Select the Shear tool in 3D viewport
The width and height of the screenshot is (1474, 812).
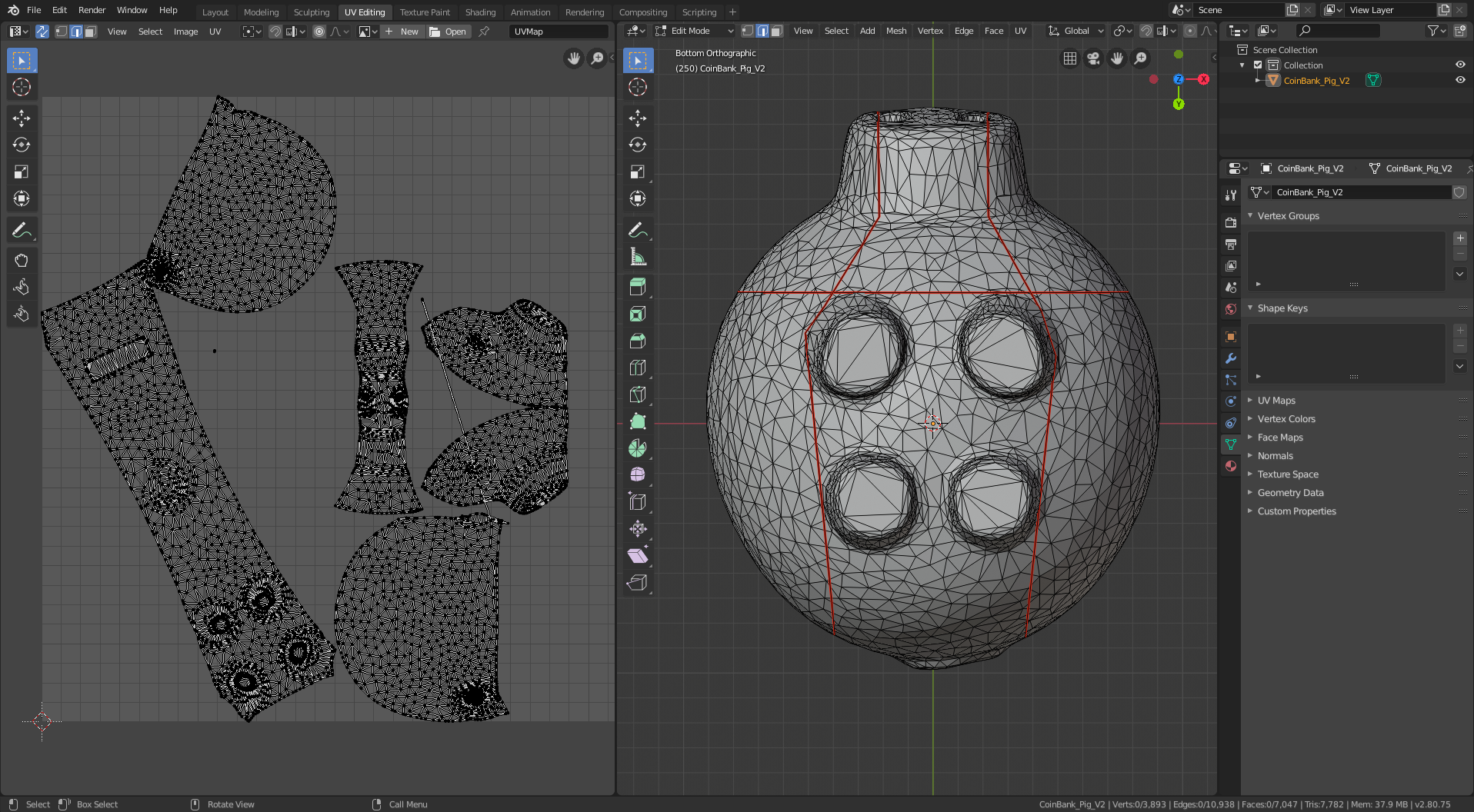637,555
